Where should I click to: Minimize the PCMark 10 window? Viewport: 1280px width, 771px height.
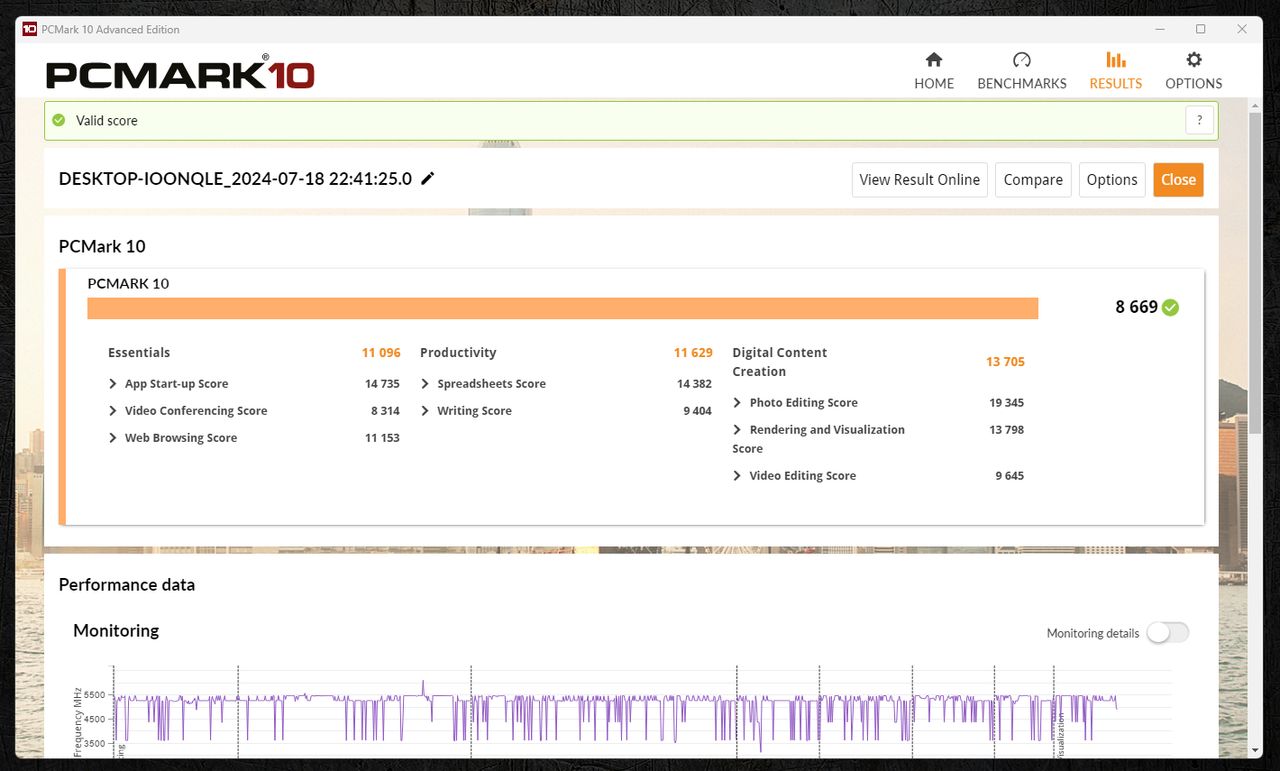click(1158, 29)
